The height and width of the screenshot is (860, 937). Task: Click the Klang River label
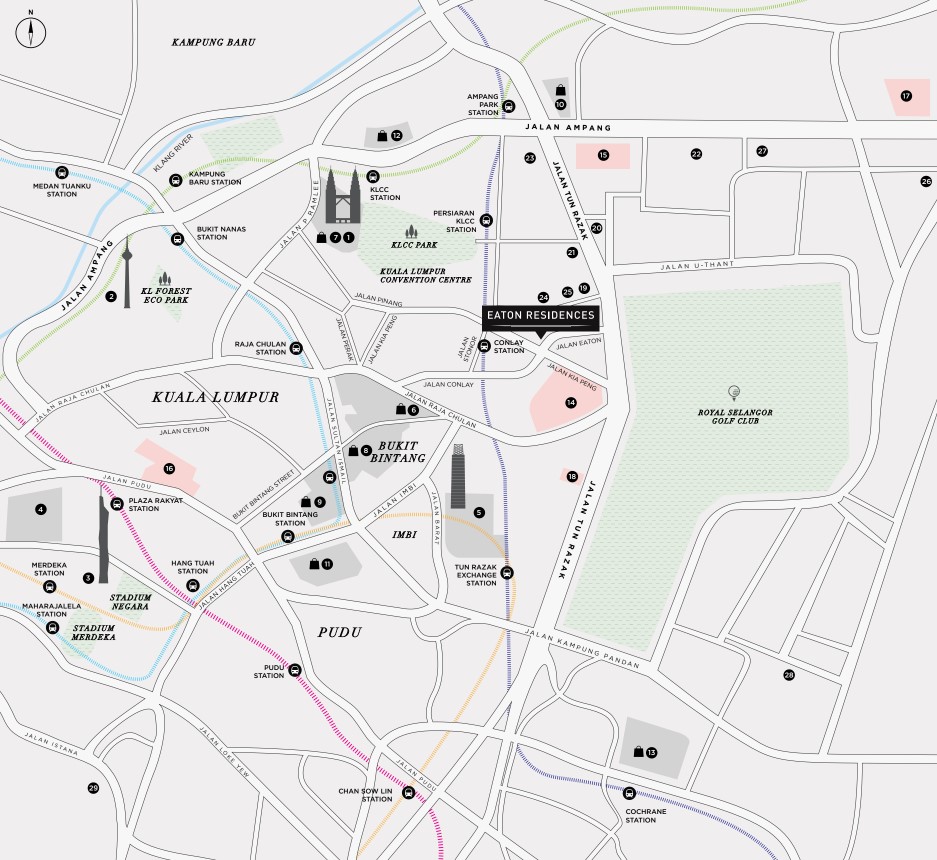point(173,153)
